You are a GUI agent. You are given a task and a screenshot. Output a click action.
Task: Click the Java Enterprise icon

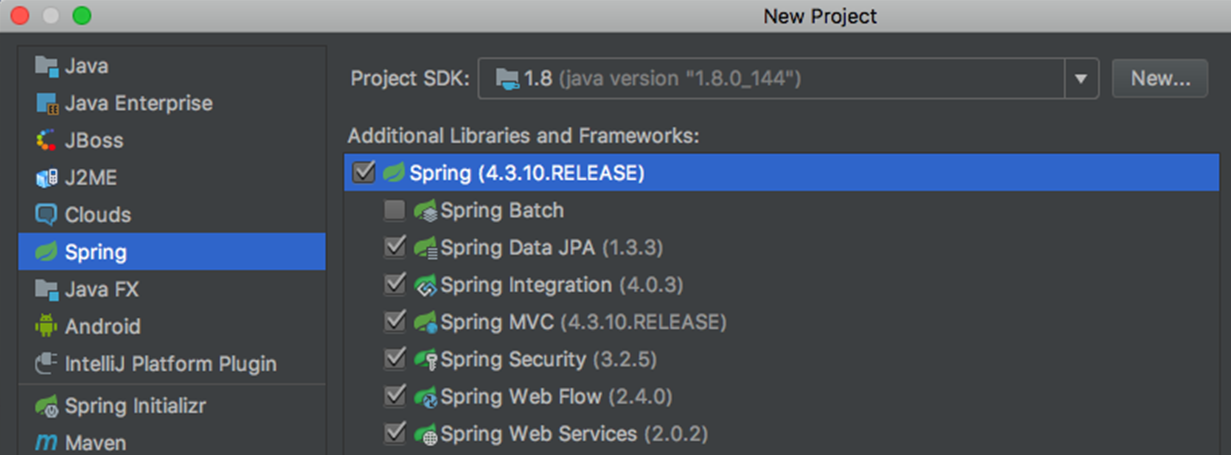[46, 104]
